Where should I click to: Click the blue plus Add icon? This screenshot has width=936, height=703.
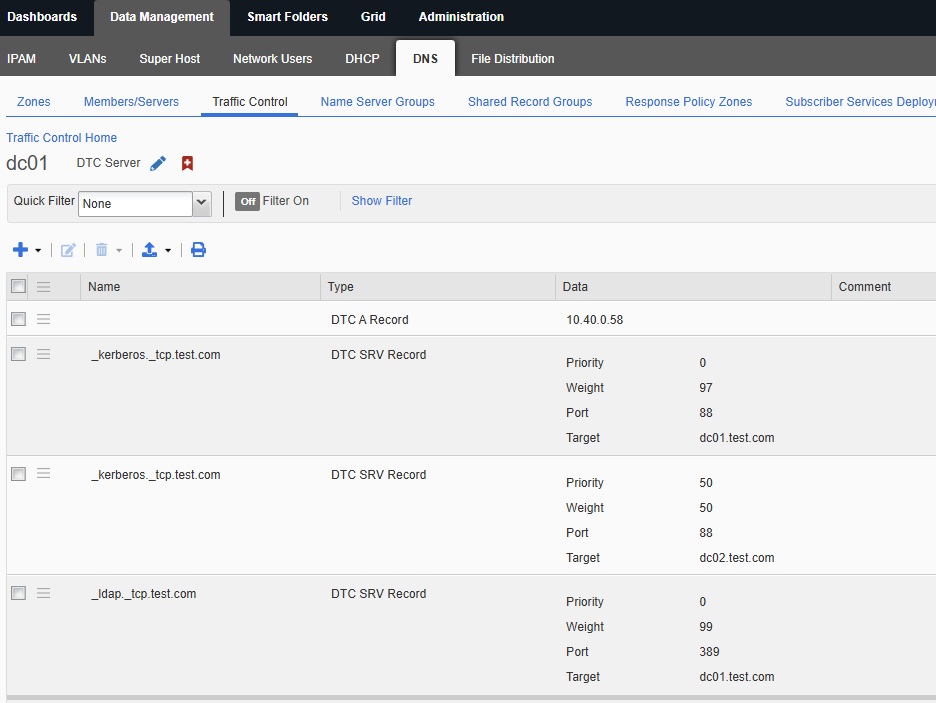pyautogui.click(x=20, y=249)
